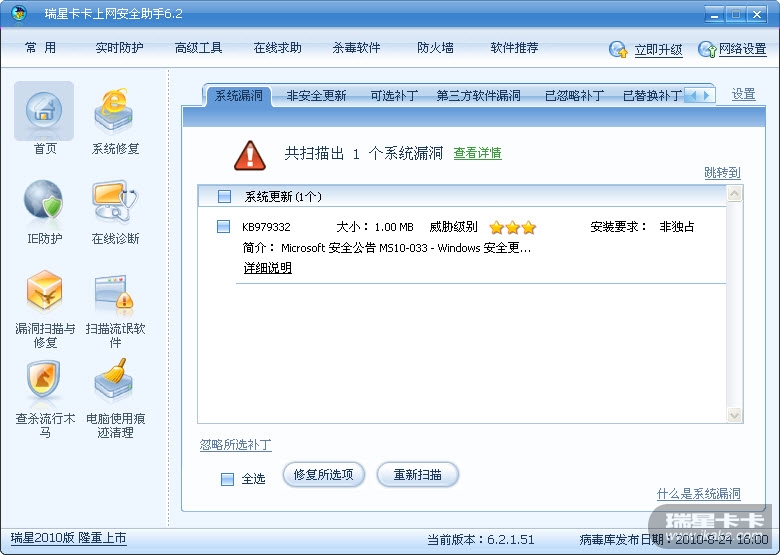This screenshot has width=780, height=555.
Task: Open the 首页 home icon
Action: tap(44, 111)
